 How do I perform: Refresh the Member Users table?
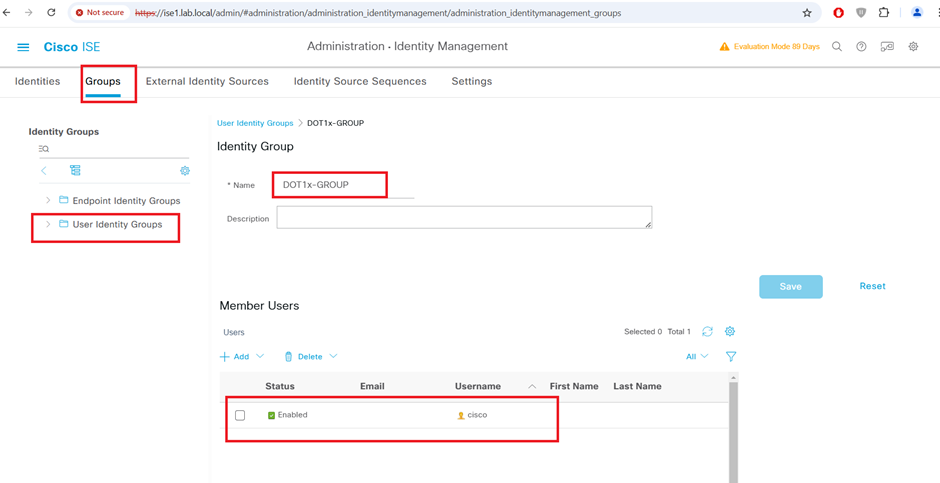click(707, 332)
